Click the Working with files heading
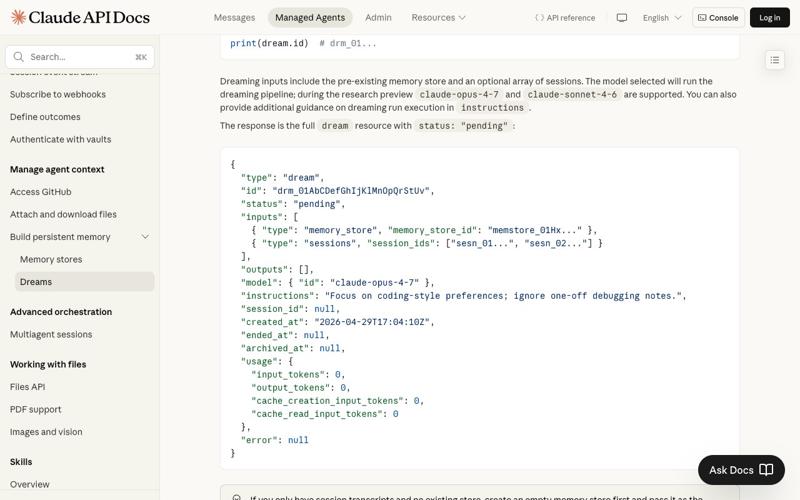The height and width of the screenshot is (500, 800). click(x=48, y=364)
